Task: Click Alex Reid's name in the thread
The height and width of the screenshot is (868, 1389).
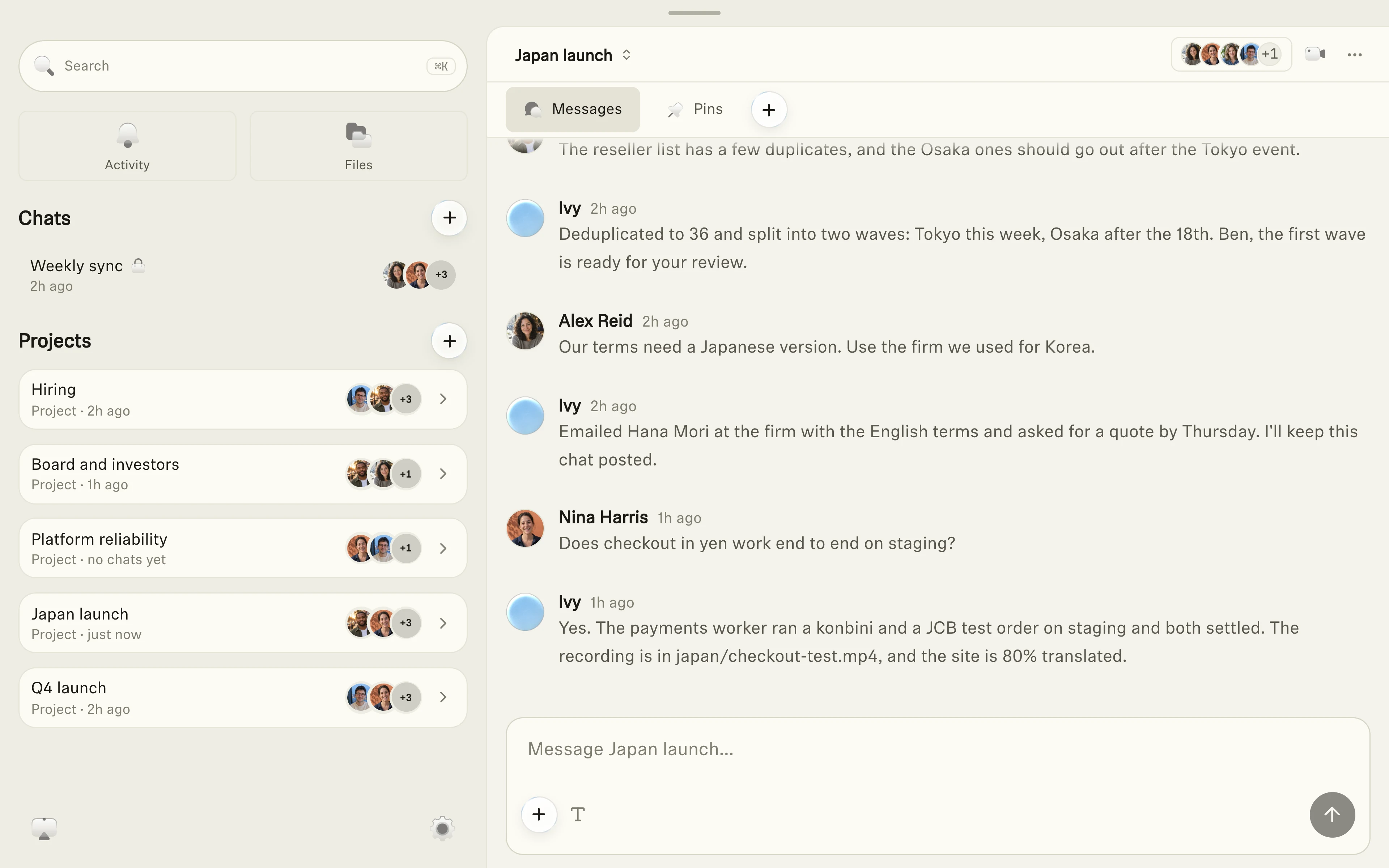Action: [595, 321]
